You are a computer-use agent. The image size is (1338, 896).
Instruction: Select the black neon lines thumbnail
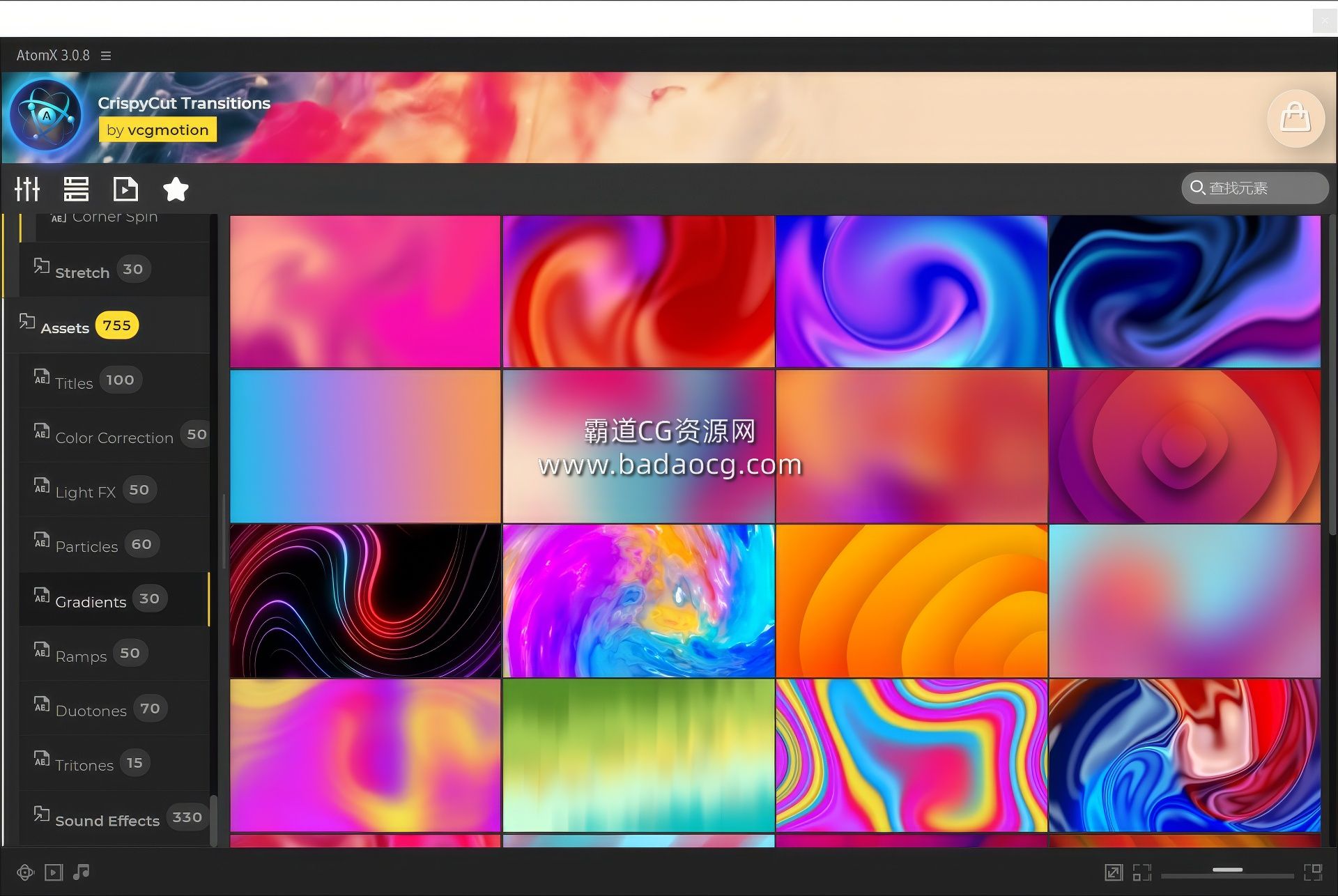pyautogui.click(x=365, y=601)
